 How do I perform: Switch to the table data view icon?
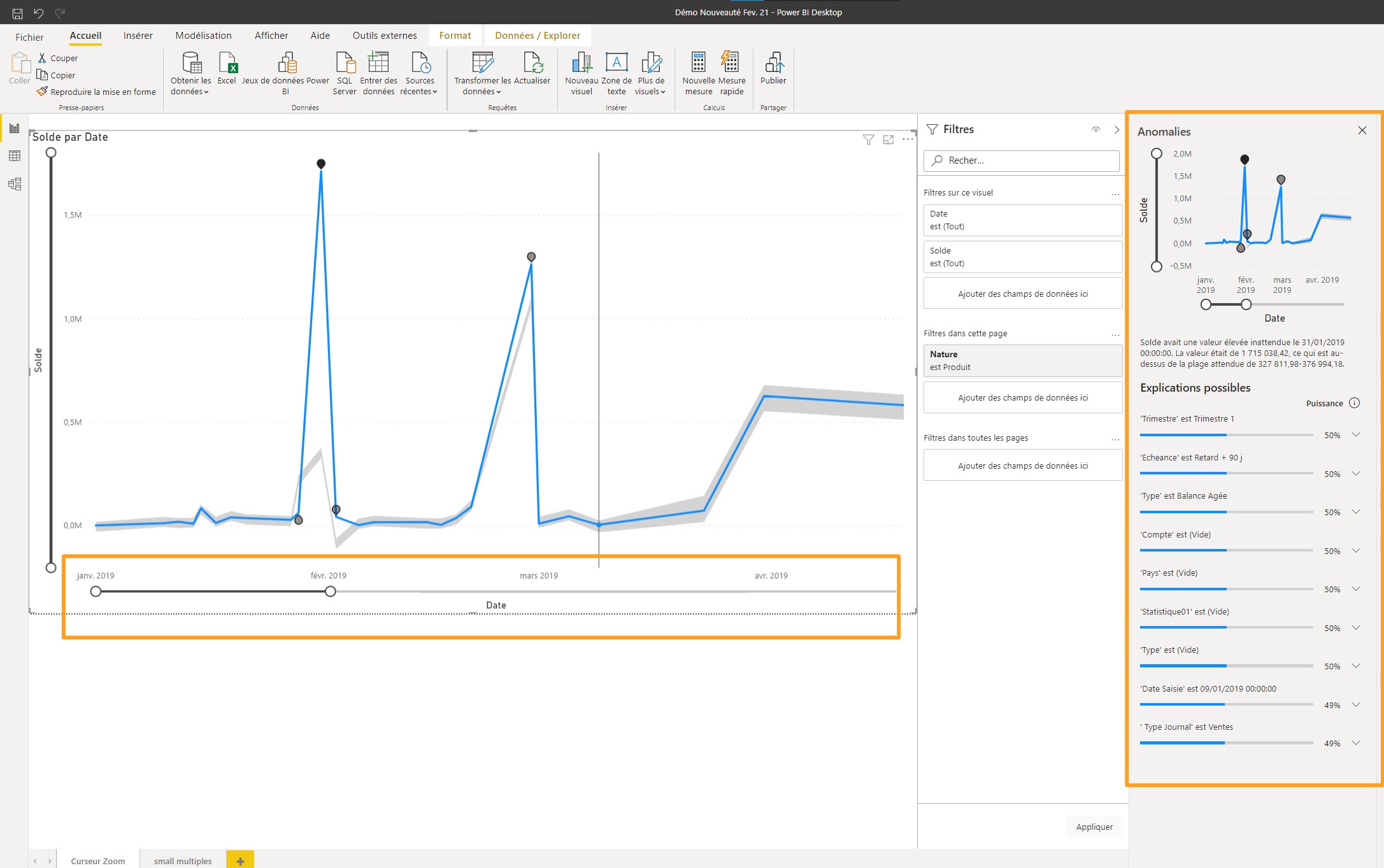point(15,156)
